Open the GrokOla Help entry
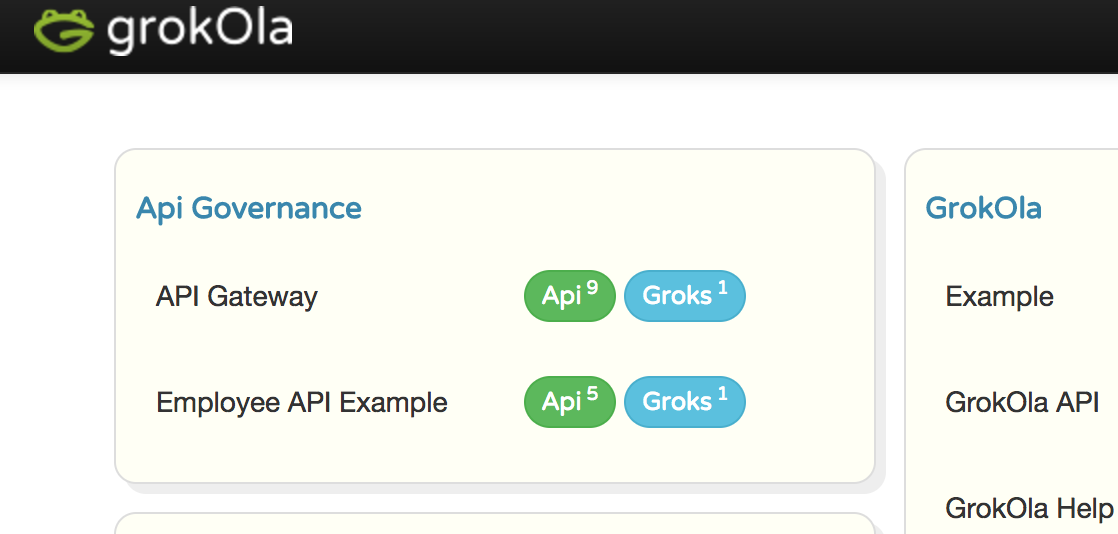The width and height of the screenshot is (1118, 534). [x=1029, y=508]
